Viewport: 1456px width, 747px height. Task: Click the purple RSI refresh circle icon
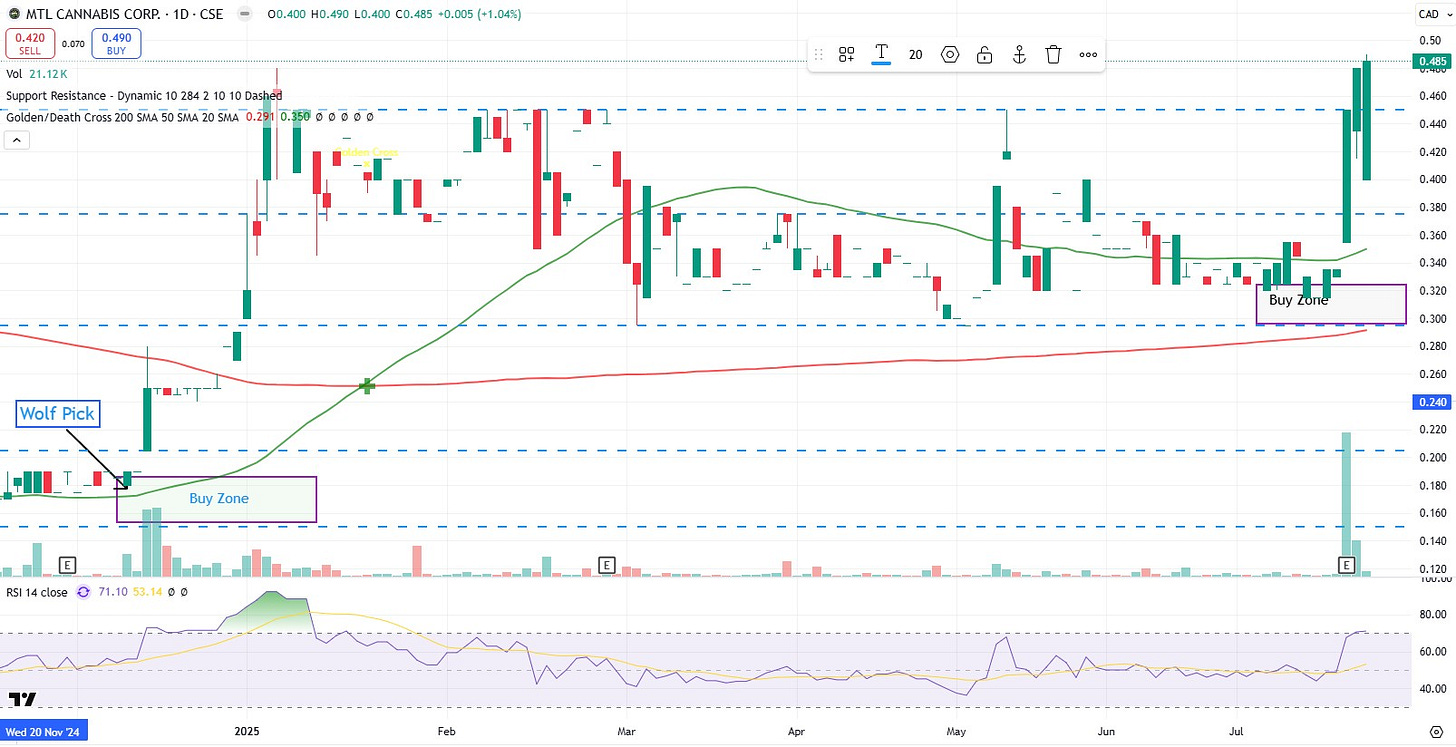(83, 592)
